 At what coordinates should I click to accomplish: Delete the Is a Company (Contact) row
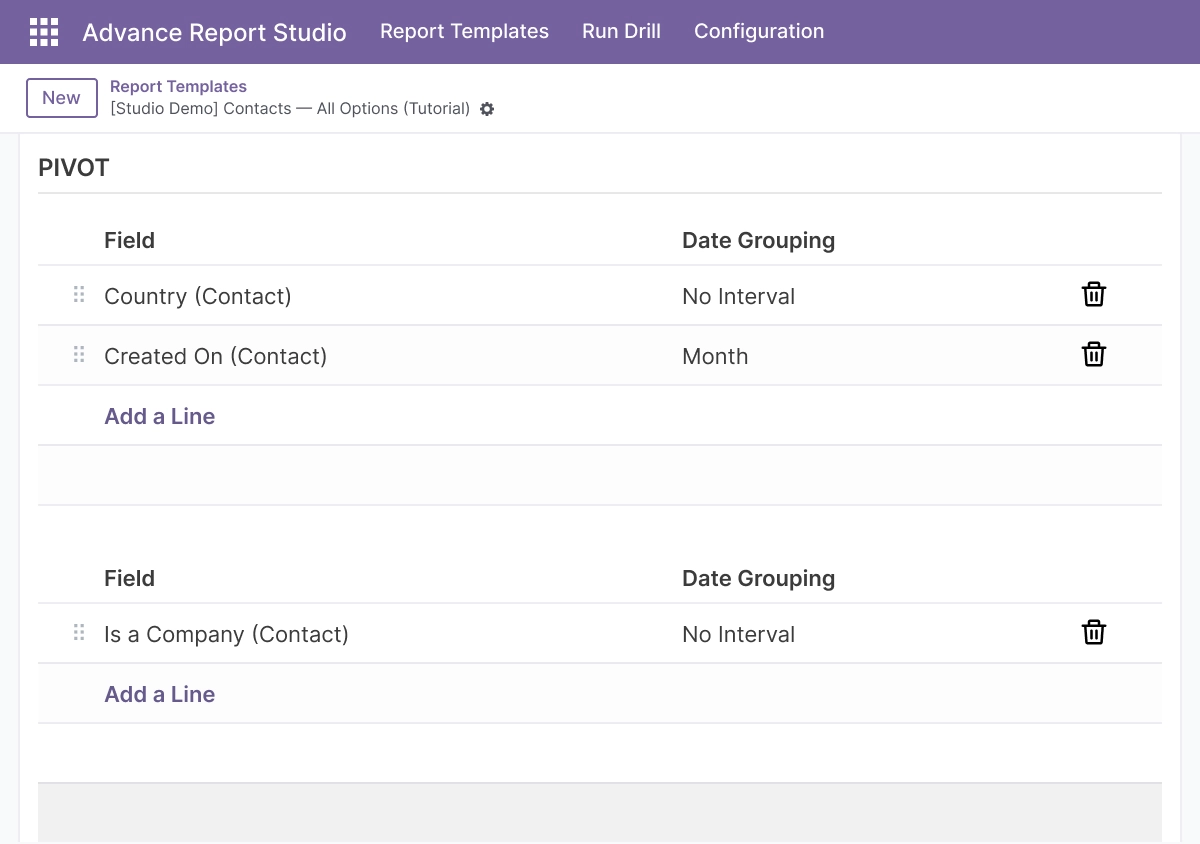[x=1094, y=633]
